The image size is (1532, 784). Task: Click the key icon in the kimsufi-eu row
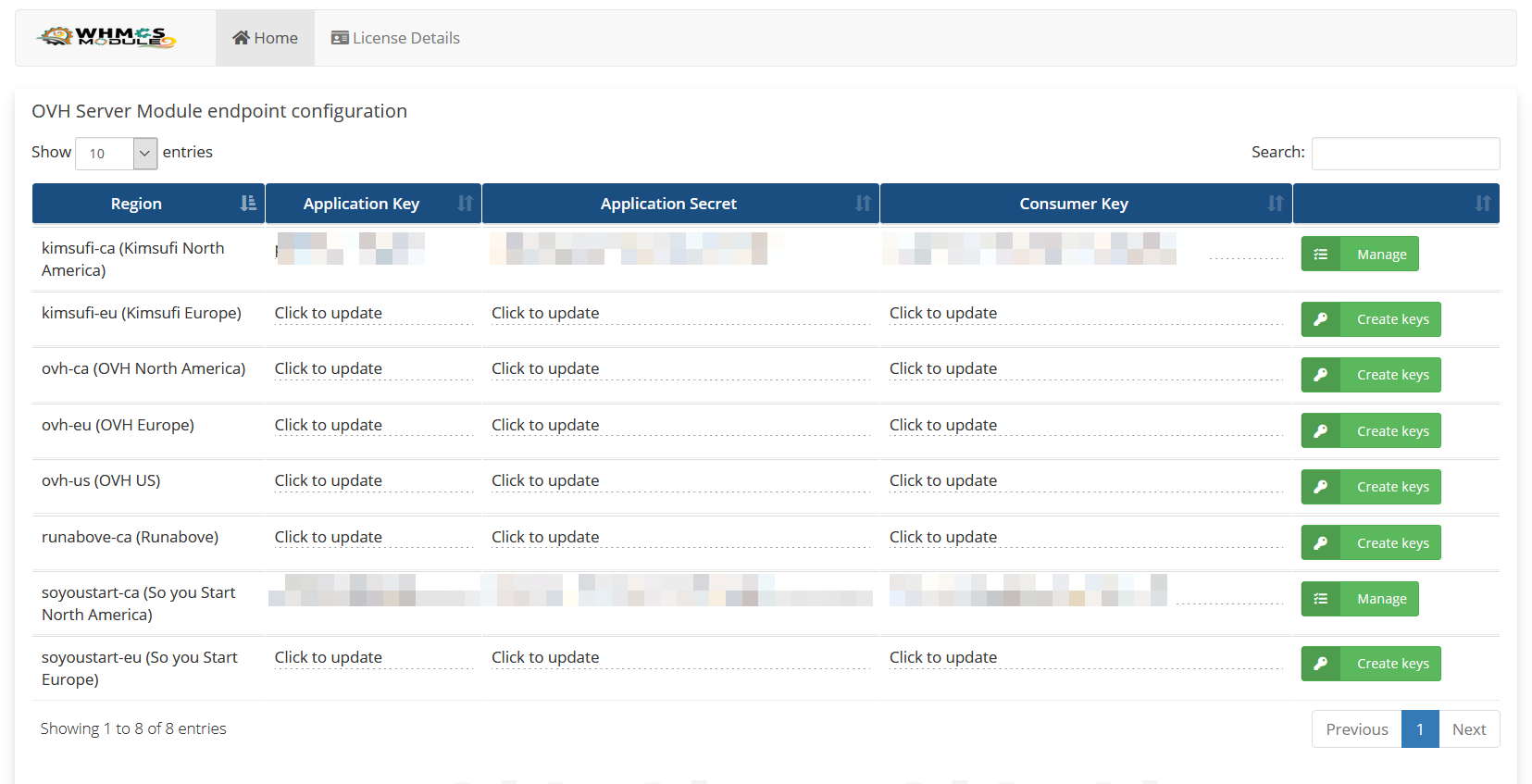point(1321,319)
